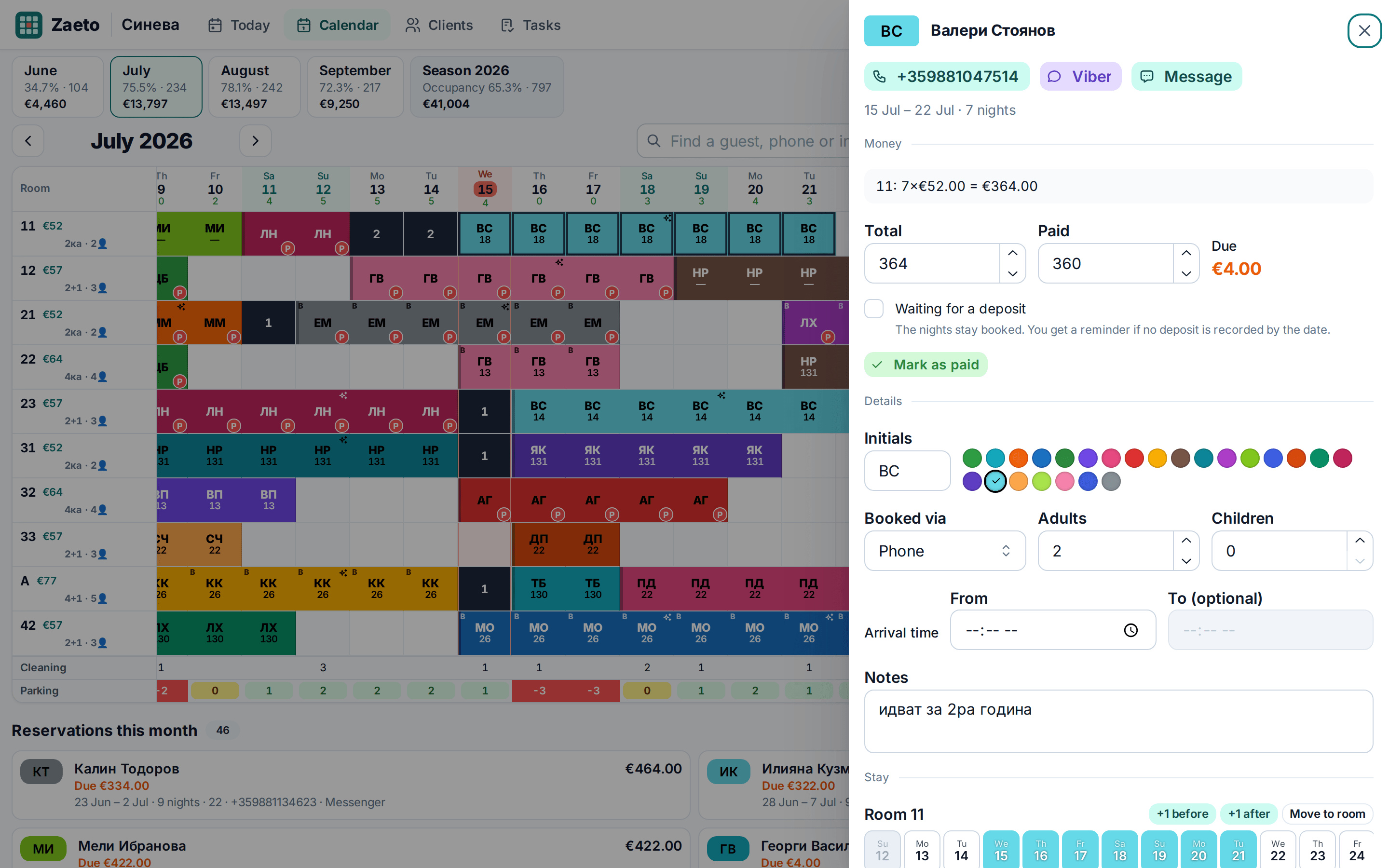
Task: Decrease the Paid amount stepper
Action: 1186,273
